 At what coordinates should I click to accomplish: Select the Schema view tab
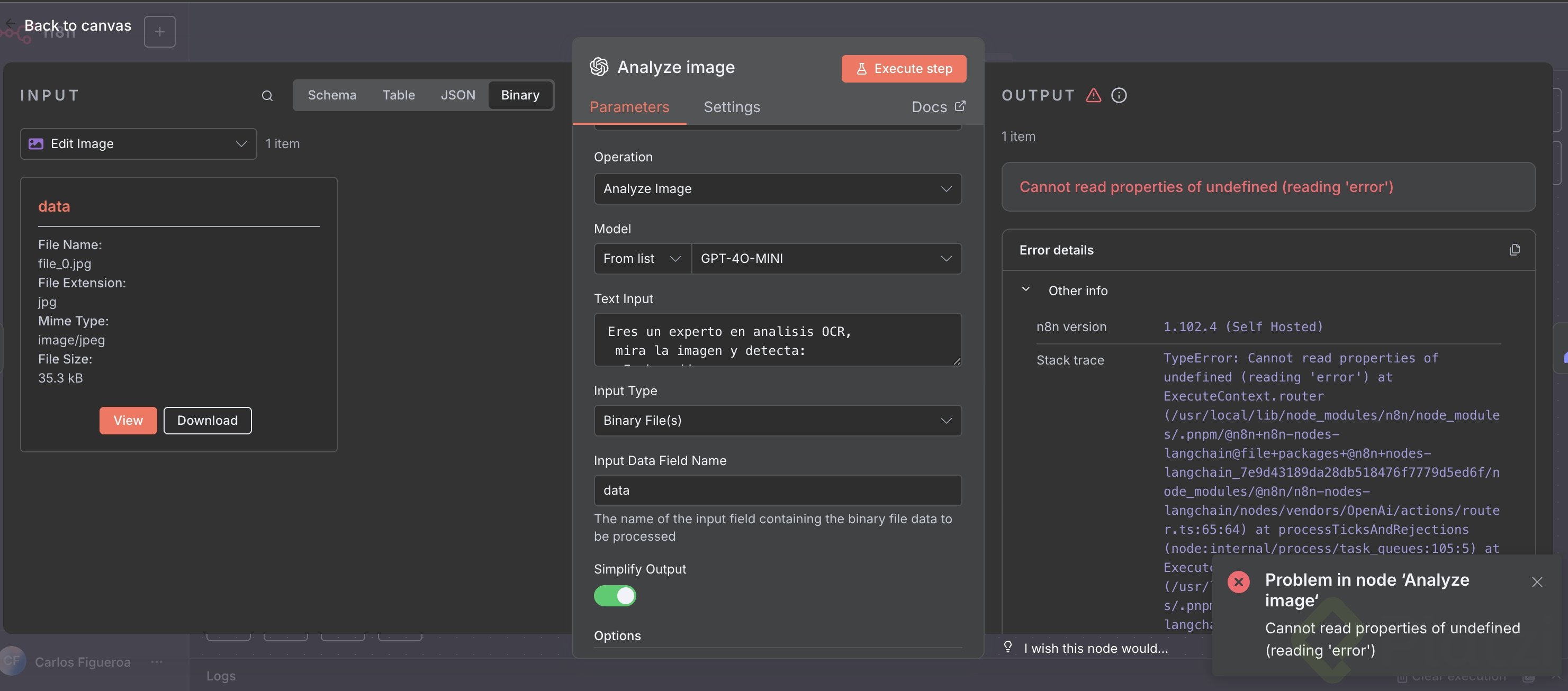(x=332, y=95)
